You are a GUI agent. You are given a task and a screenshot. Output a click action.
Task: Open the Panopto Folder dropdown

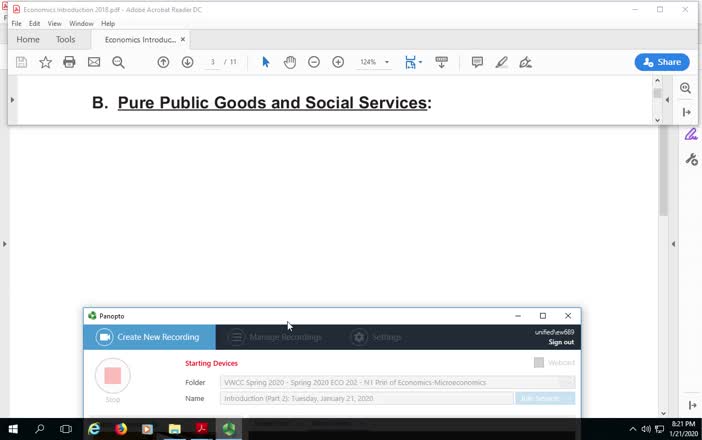566,382
